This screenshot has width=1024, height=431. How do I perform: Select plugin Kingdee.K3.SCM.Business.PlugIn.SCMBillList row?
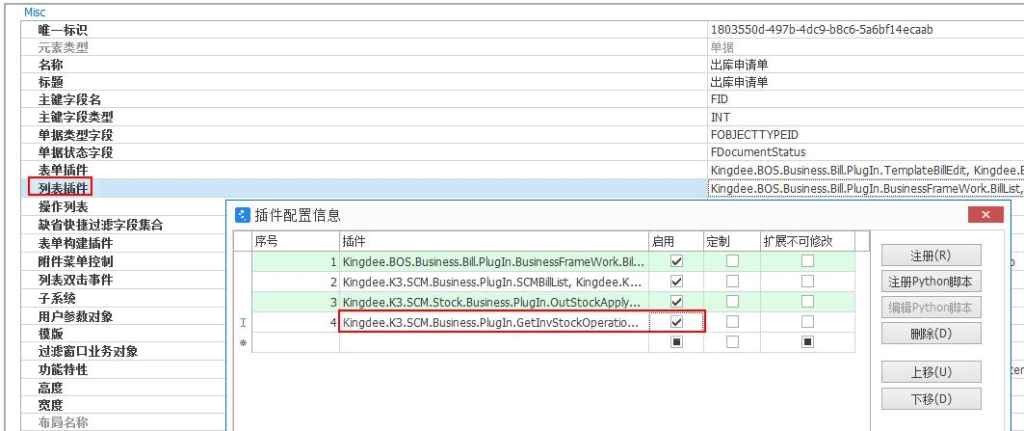(x=494, y=281)
